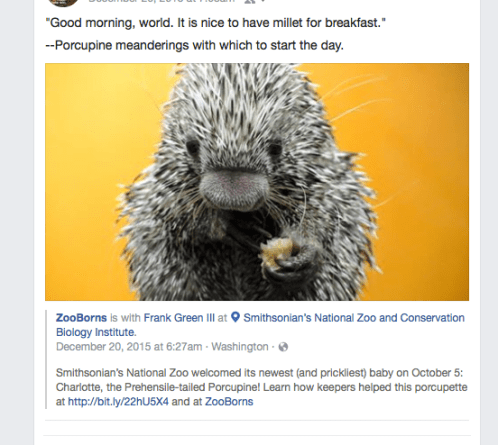Open the Washington location link
Screen dimensions: 498x445
tap(240, 347)
